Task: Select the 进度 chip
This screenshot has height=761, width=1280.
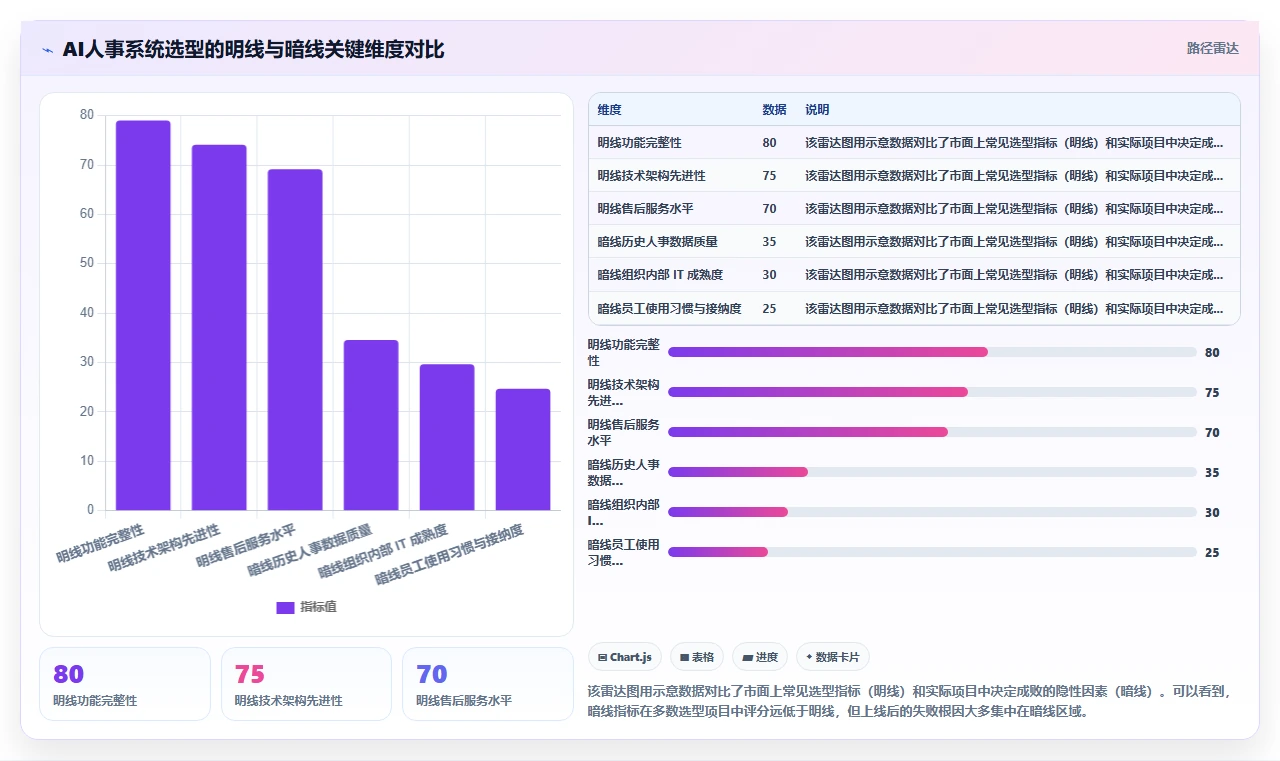Action: coord(760,657)
